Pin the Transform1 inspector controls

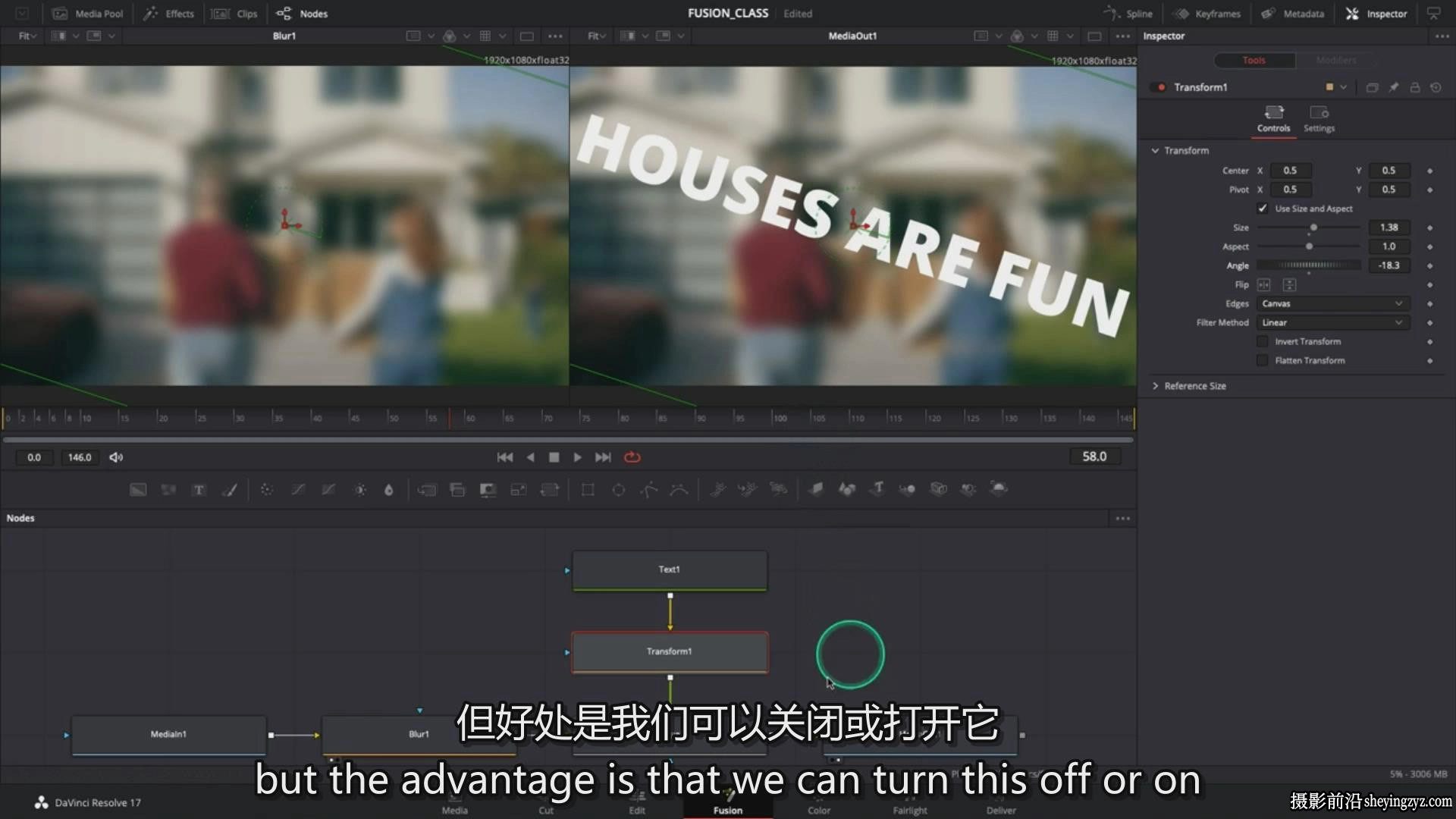[1394, 87]
